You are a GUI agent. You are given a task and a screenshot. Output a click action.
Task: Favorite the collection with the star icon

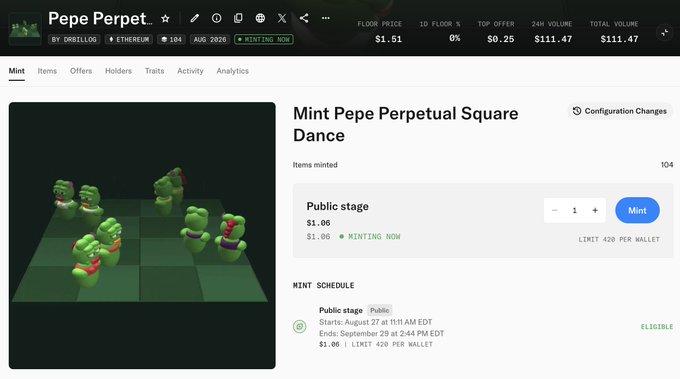pos(165,19)
